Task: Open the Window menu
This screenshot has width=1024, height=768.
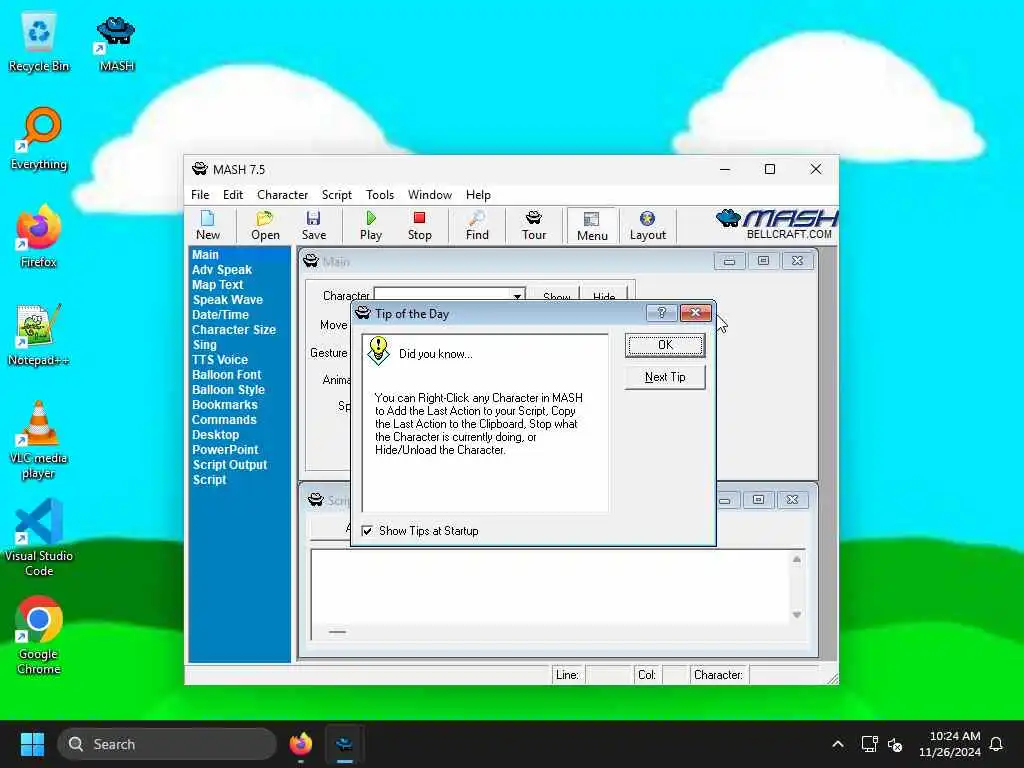Action: [x=430, y=195]
